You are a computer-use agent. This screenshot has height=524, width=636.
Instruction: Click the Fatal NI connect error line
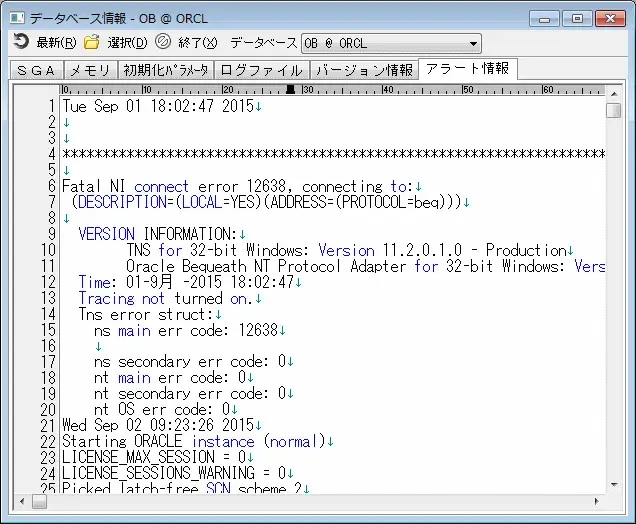pos(240,186)
